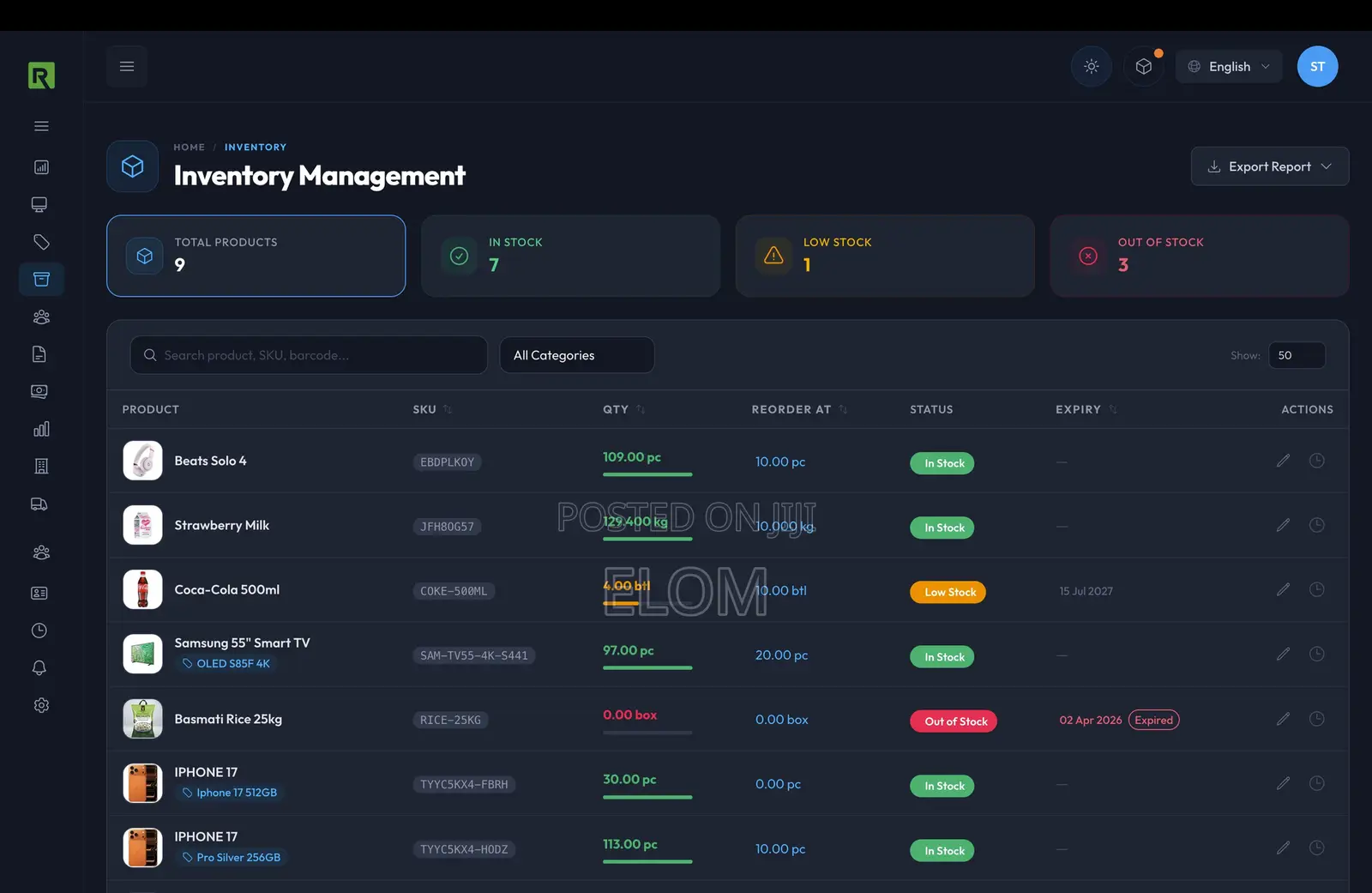This screenshot has height=893, width=1372.
Task: Click SKU code EBDPLKOY
Action: pos(447,462)
